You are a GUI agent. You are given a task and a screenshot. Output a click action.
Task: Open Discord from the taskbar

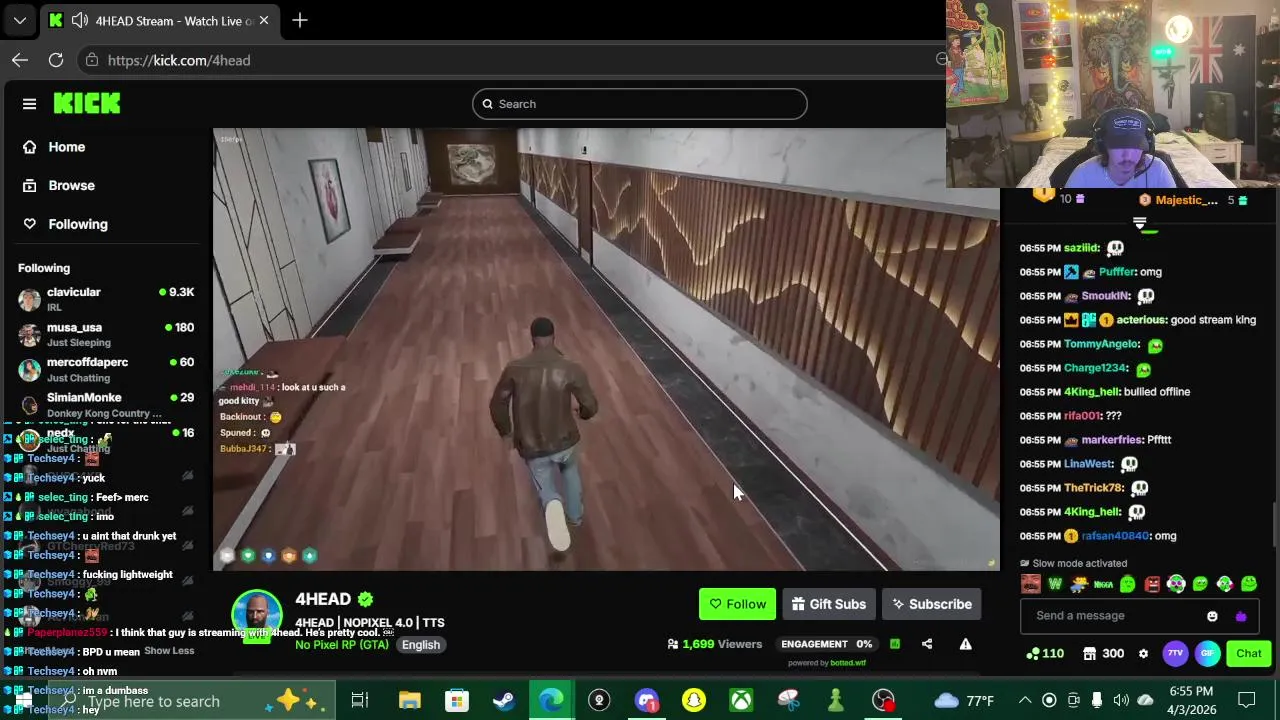[x=647, y=701]
